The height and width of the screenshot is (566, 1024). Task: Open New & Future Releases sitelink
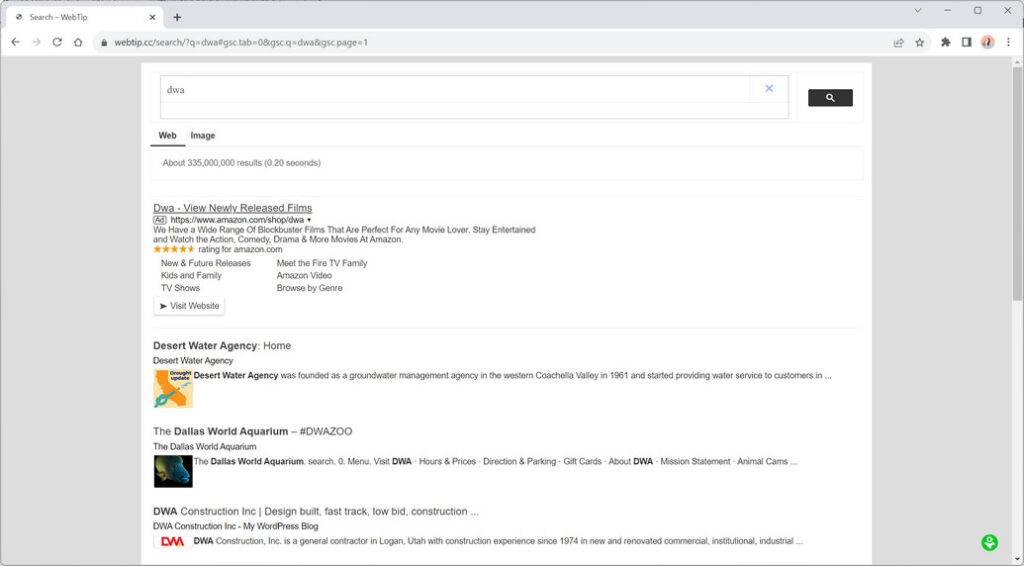206,263
